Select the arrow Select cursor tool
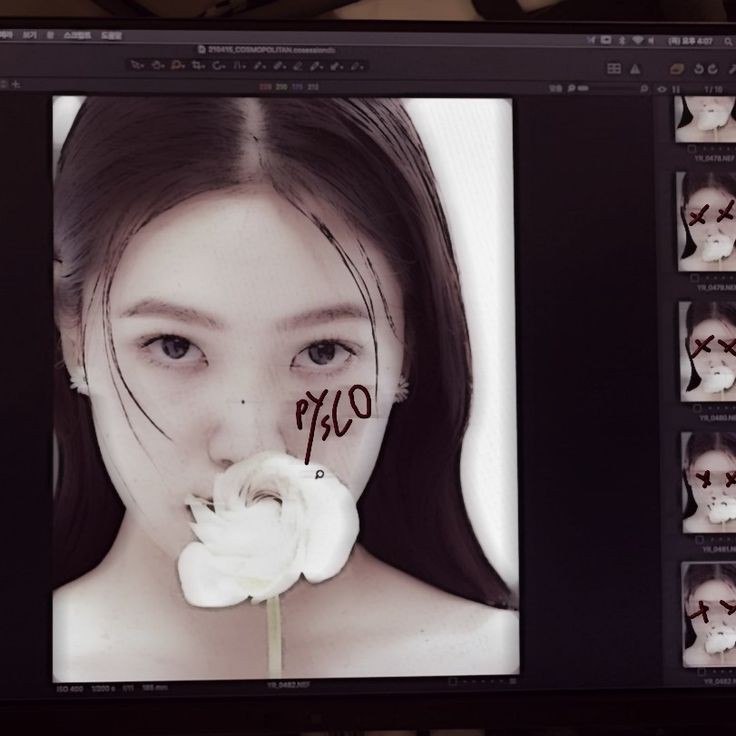 (137, 65)
